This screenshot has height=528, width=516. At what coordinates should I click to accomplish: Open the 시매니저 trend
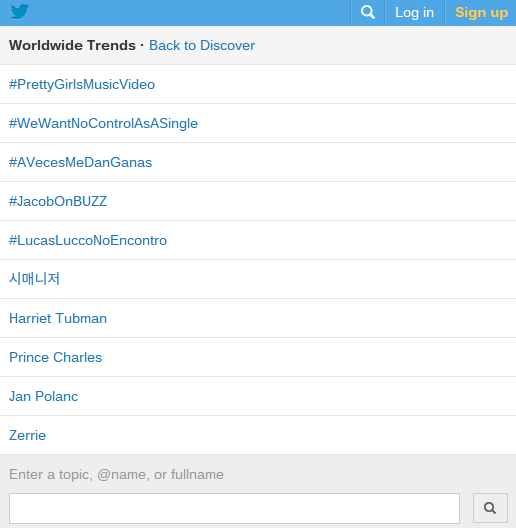pos(34,279)
